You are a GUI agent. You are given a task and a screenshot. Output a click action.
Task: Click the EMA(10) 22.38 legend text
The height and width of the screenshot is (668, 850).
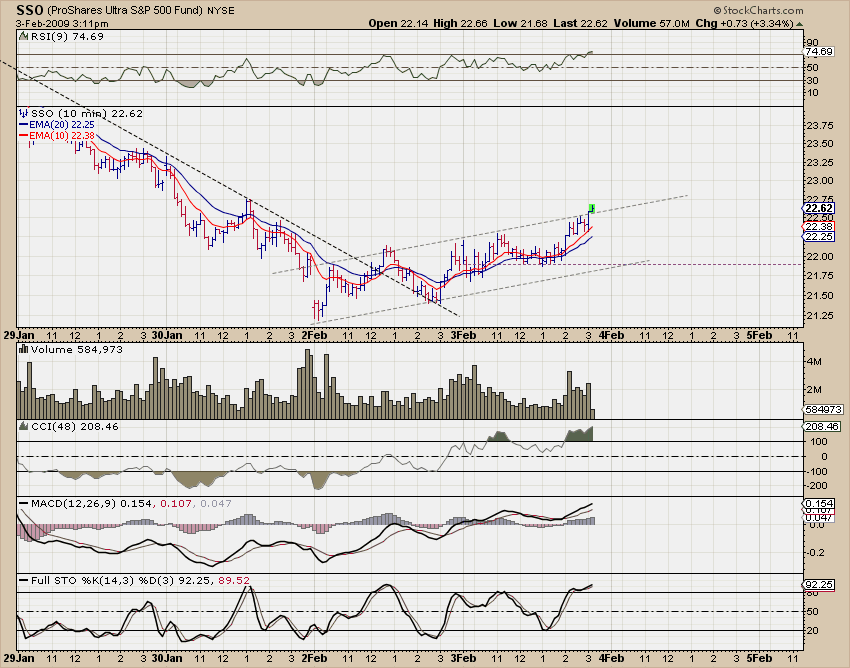tap(61, 136)
